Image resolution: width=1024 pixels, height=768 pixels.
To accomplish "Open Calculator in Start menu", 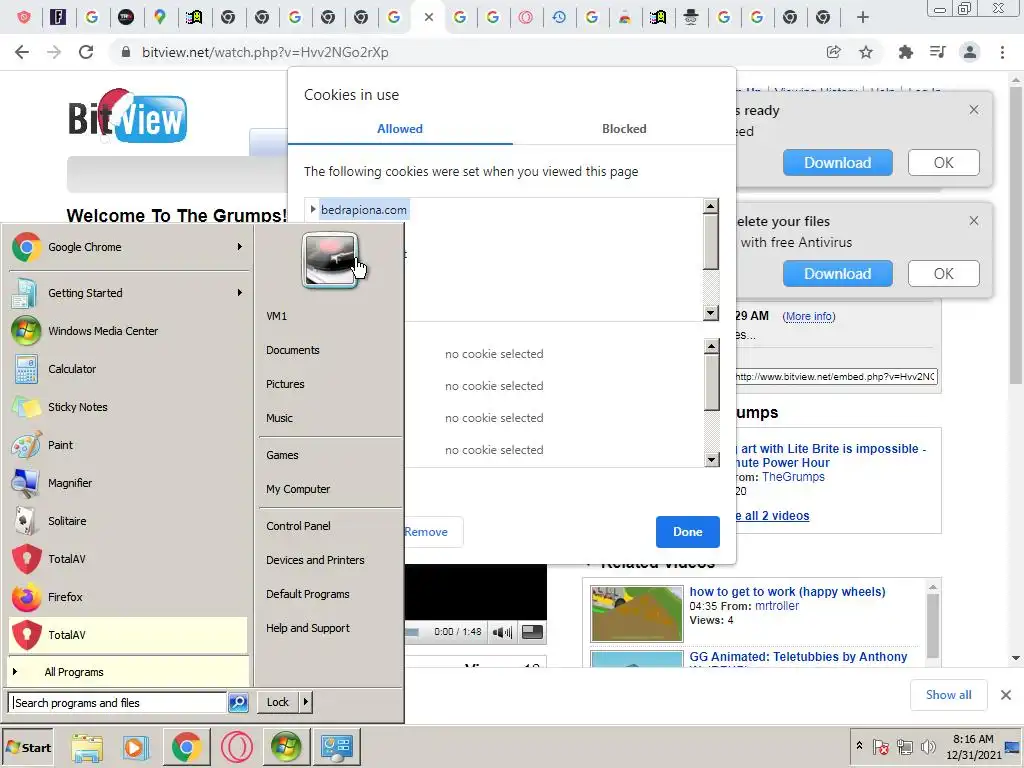I will point(128,369).
